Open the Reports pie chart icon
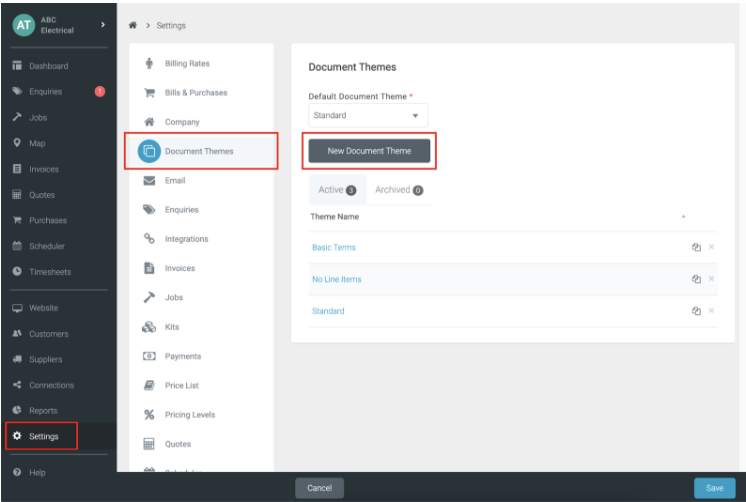The image size is (746, 502). coord(17,410)
